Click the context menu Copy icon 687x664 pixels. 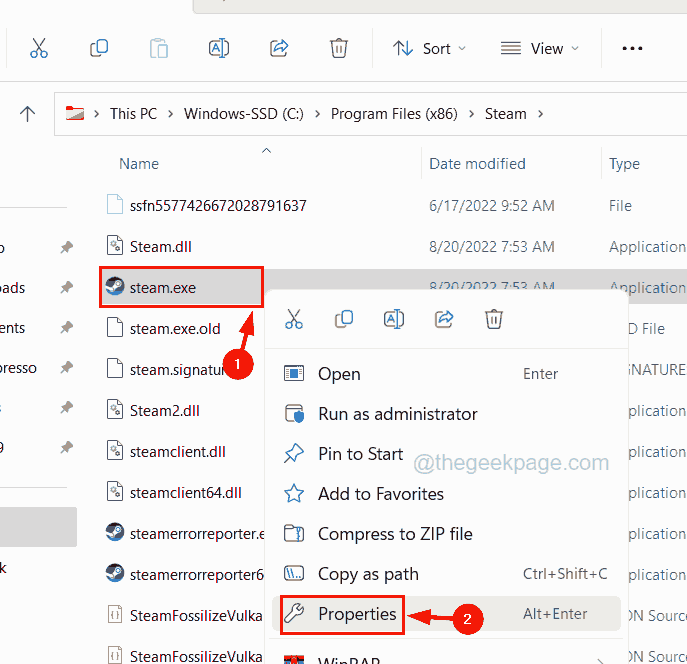(x=344, y=319)
